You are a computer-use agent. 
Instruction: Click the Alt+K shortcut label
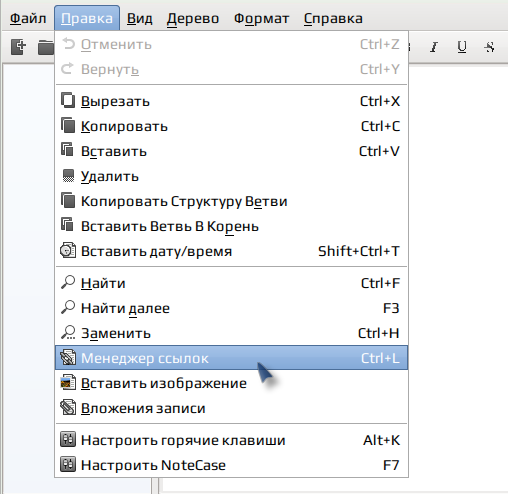[x=381, y=440]
